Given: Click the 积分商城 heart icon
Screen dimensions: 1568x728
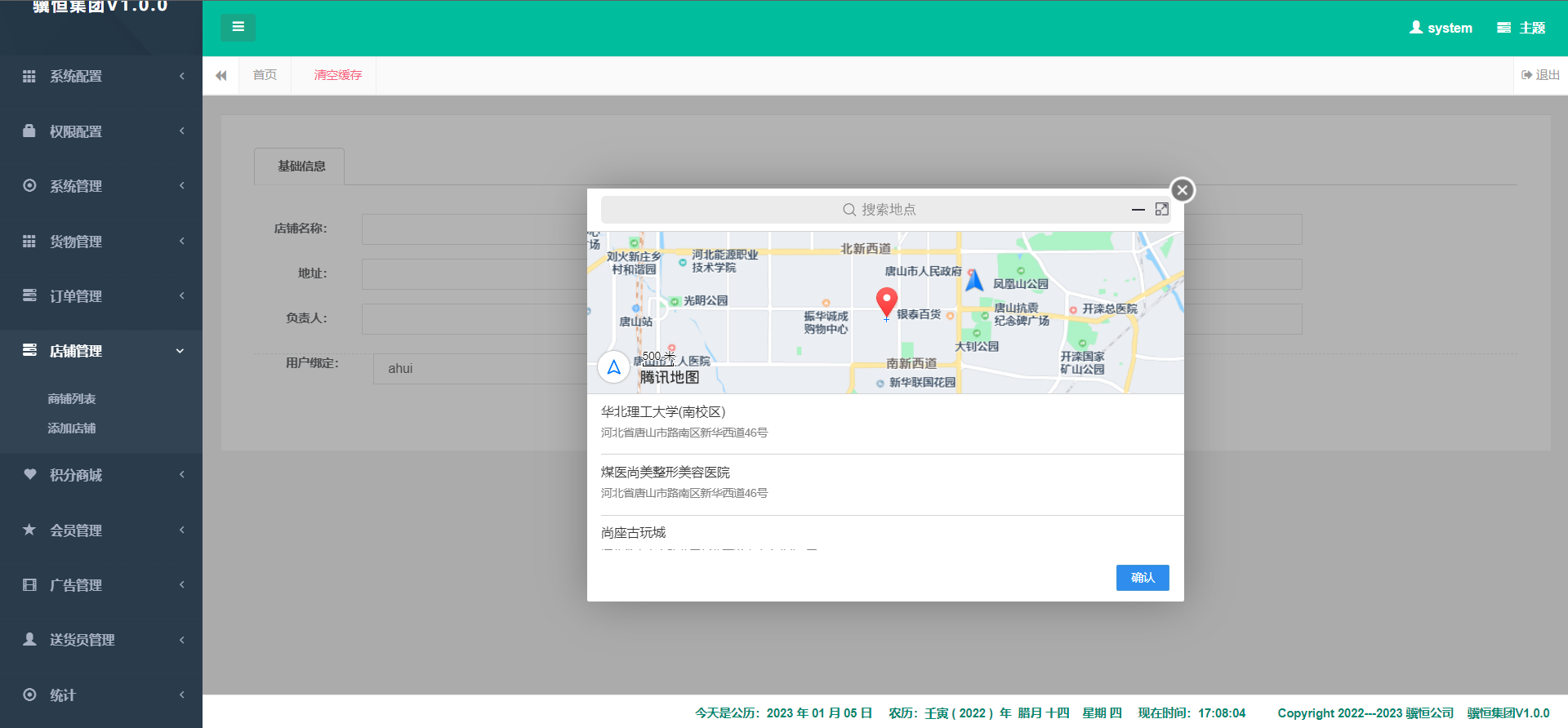Looking at the screenshot, I should click(x=29, y=474).
